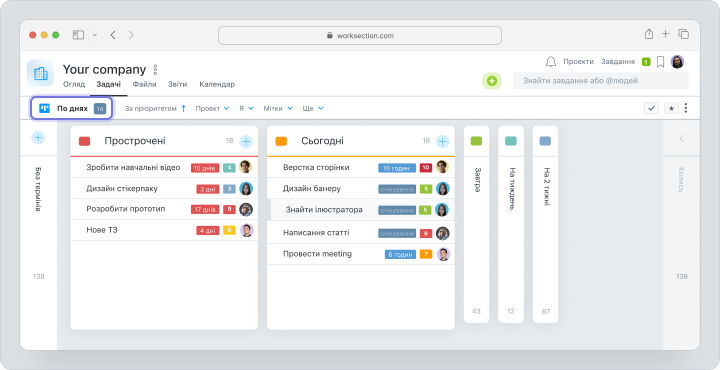Image resolution: width=720 pixels, height=370 pixels.
Task: Add a task in Прострочені column
Action: click(x=246, y=141)
